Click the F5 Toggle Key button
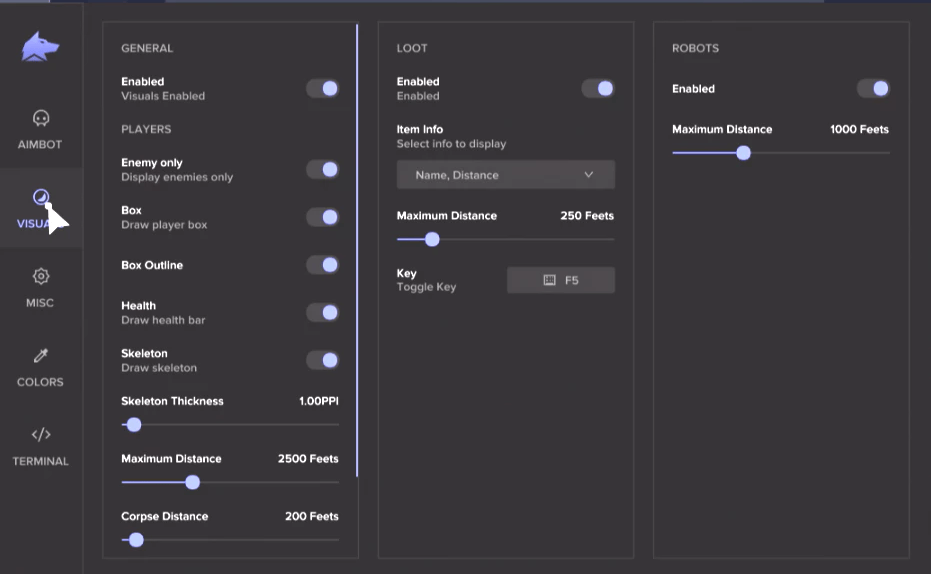 pos(561,281)
